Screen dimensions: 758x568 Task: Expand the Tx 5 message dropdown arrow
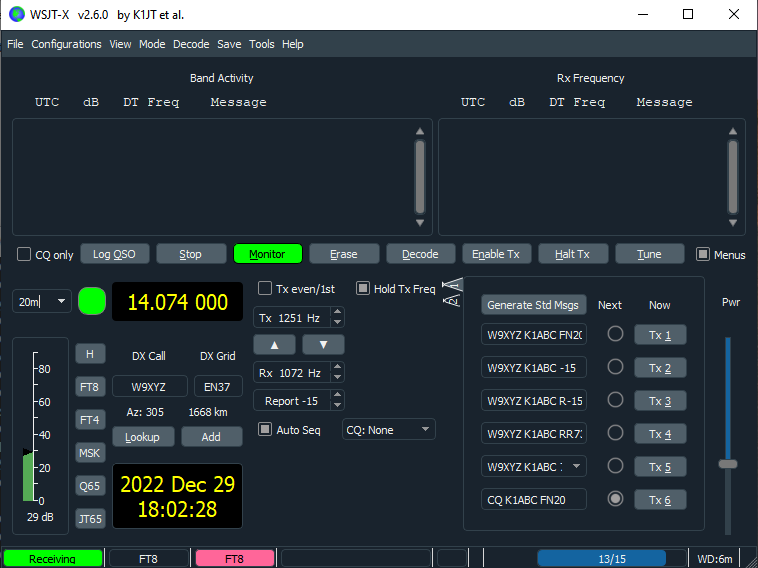(x=576, y=466)
